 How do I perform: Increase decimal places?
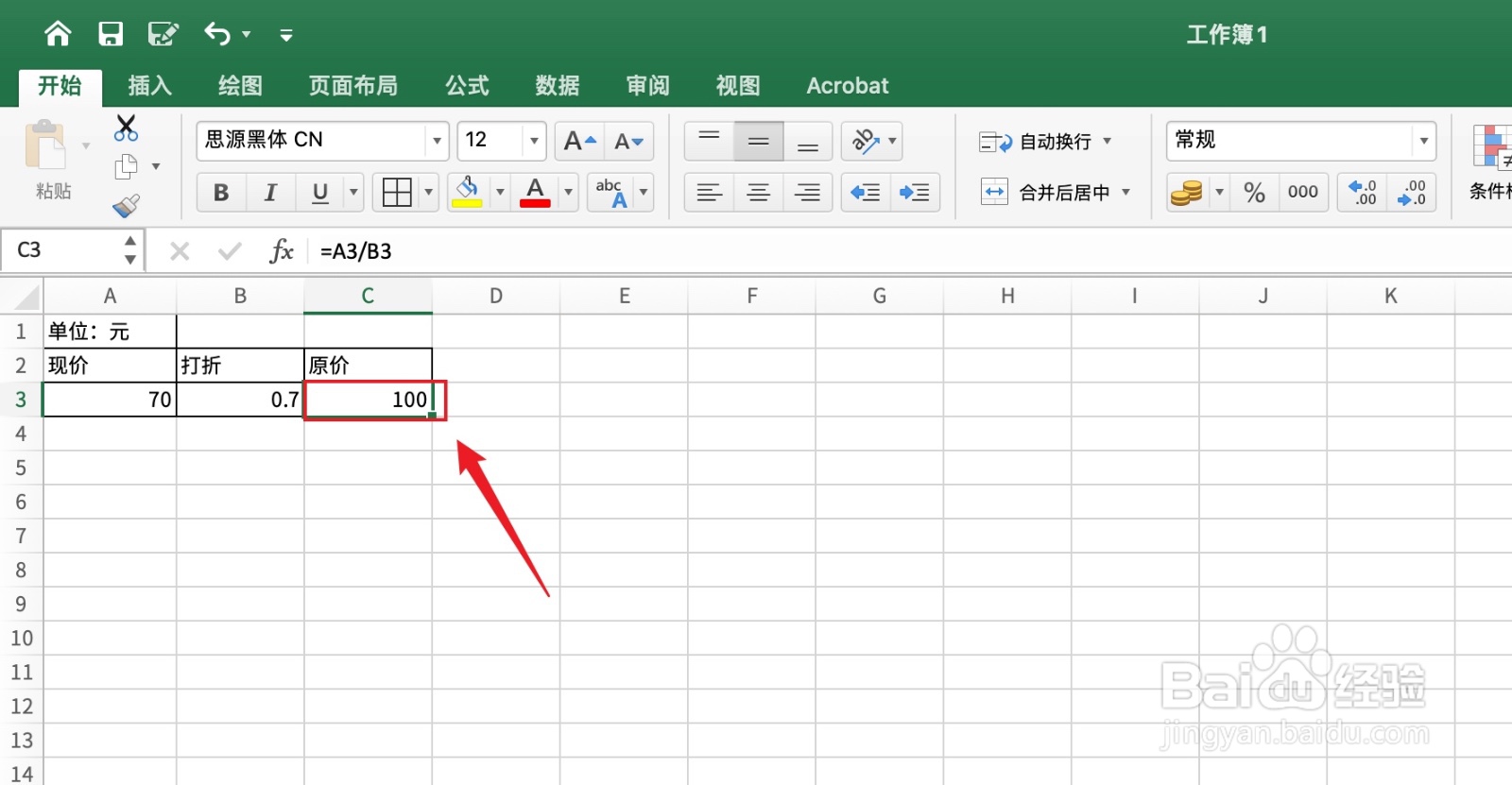point(1363,193)
